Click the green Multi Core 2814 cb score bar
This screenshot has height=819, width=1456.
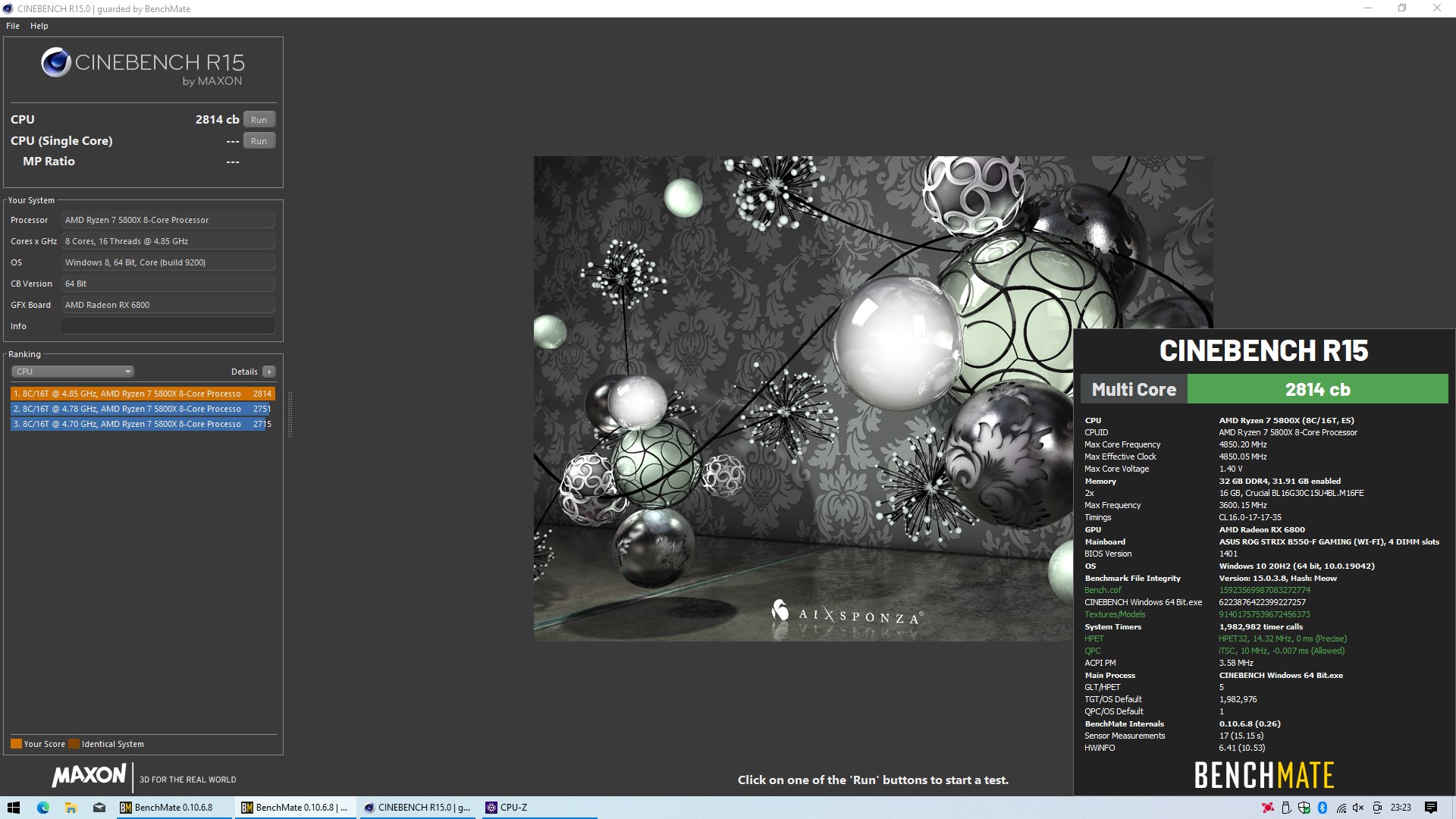pos(1317,389)
